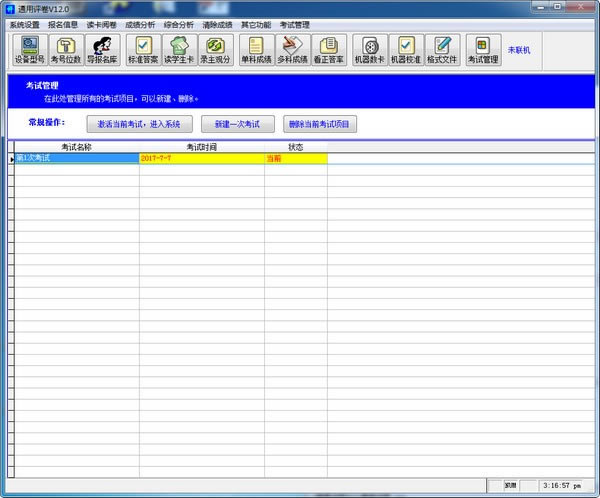The width and height of the screenshot is (600, 498).
Task: Click the 考试时间 column header
Action: (x=201, y=147)
